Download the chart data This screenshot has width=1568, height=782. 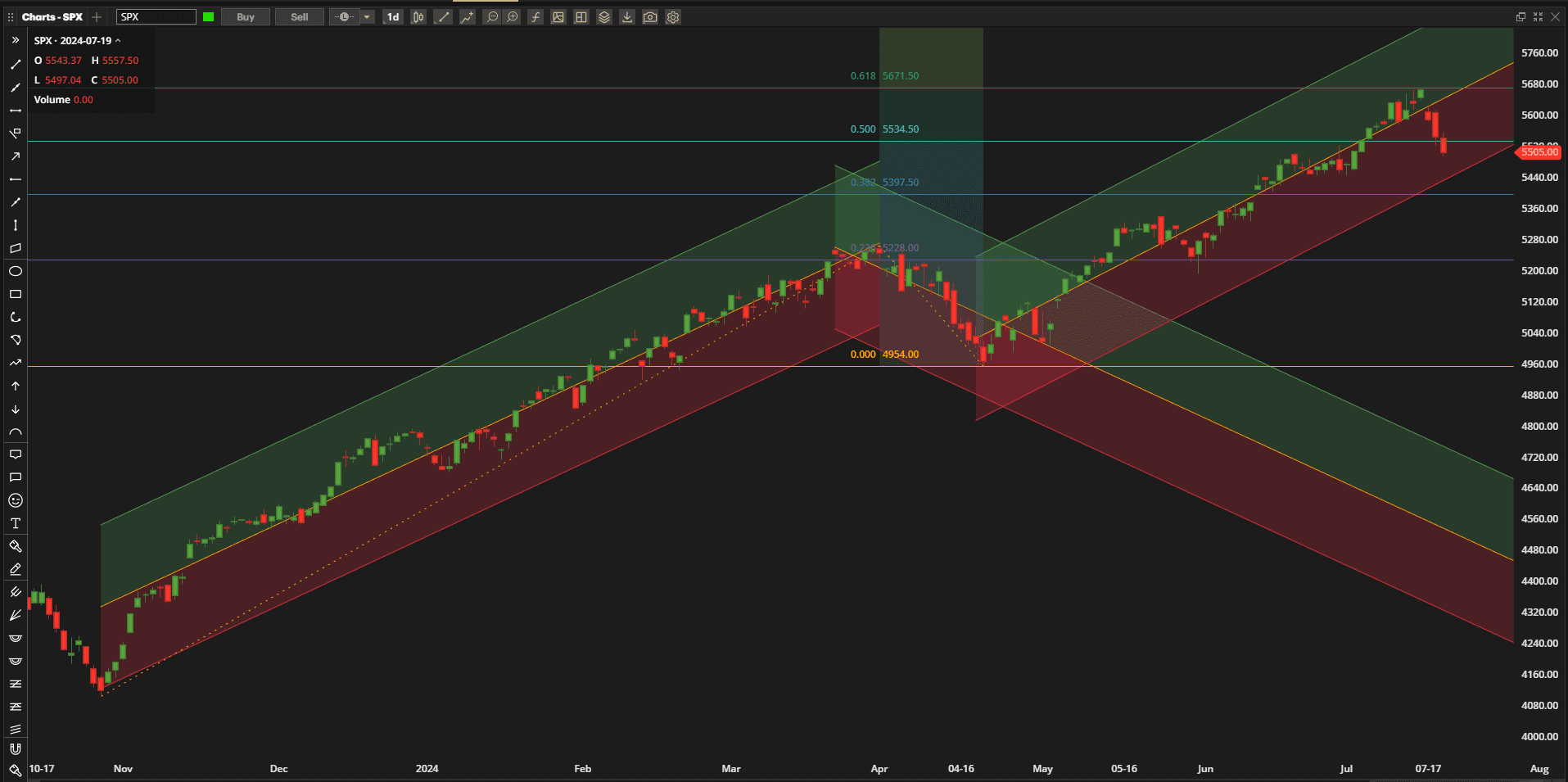point(627,17)
